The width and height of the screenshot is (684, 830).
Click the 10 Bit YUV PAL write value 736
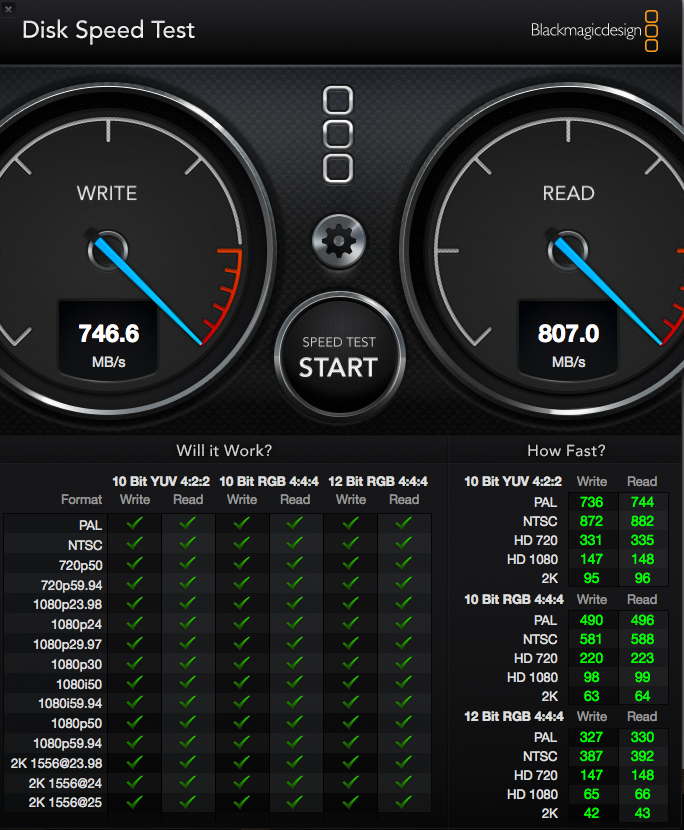pyautogui.click(x=591, y=502)
